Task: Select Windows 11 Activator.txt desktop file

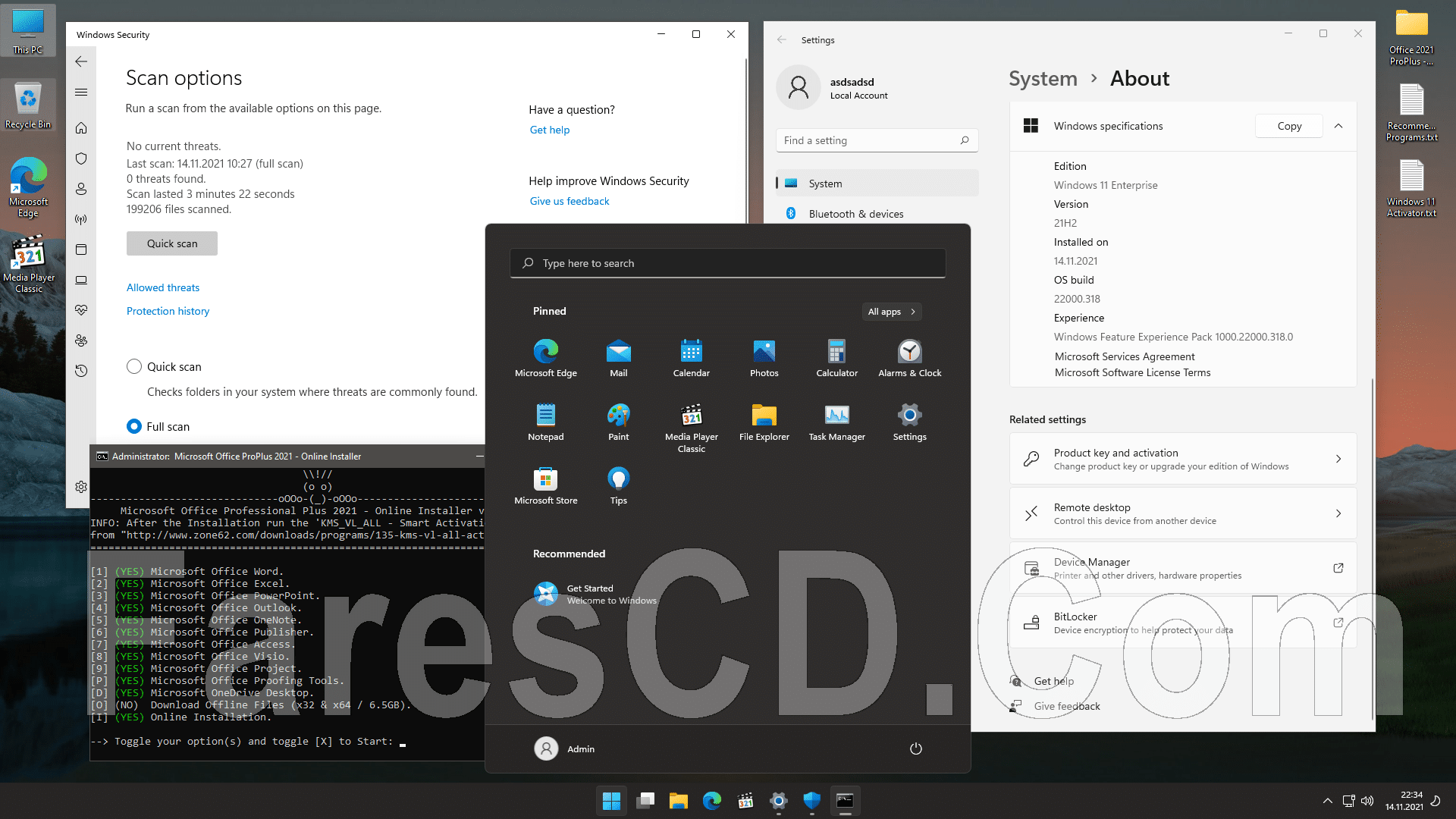Action: (1411, 188)
